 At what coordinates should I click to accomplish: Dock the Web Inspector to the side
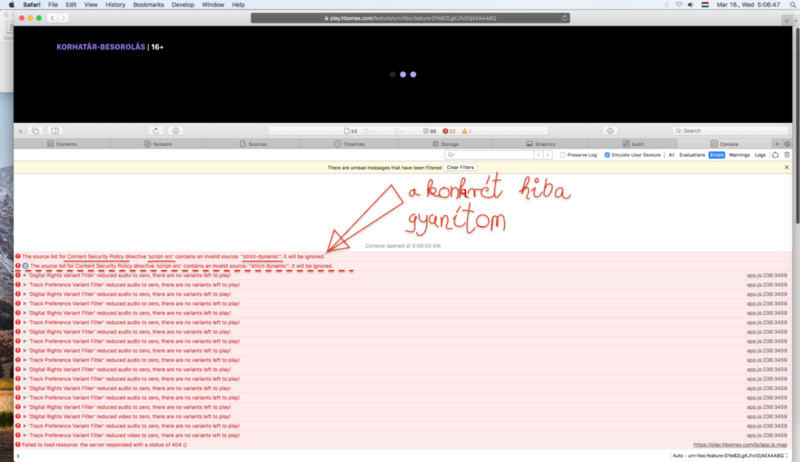coord(55,131)
